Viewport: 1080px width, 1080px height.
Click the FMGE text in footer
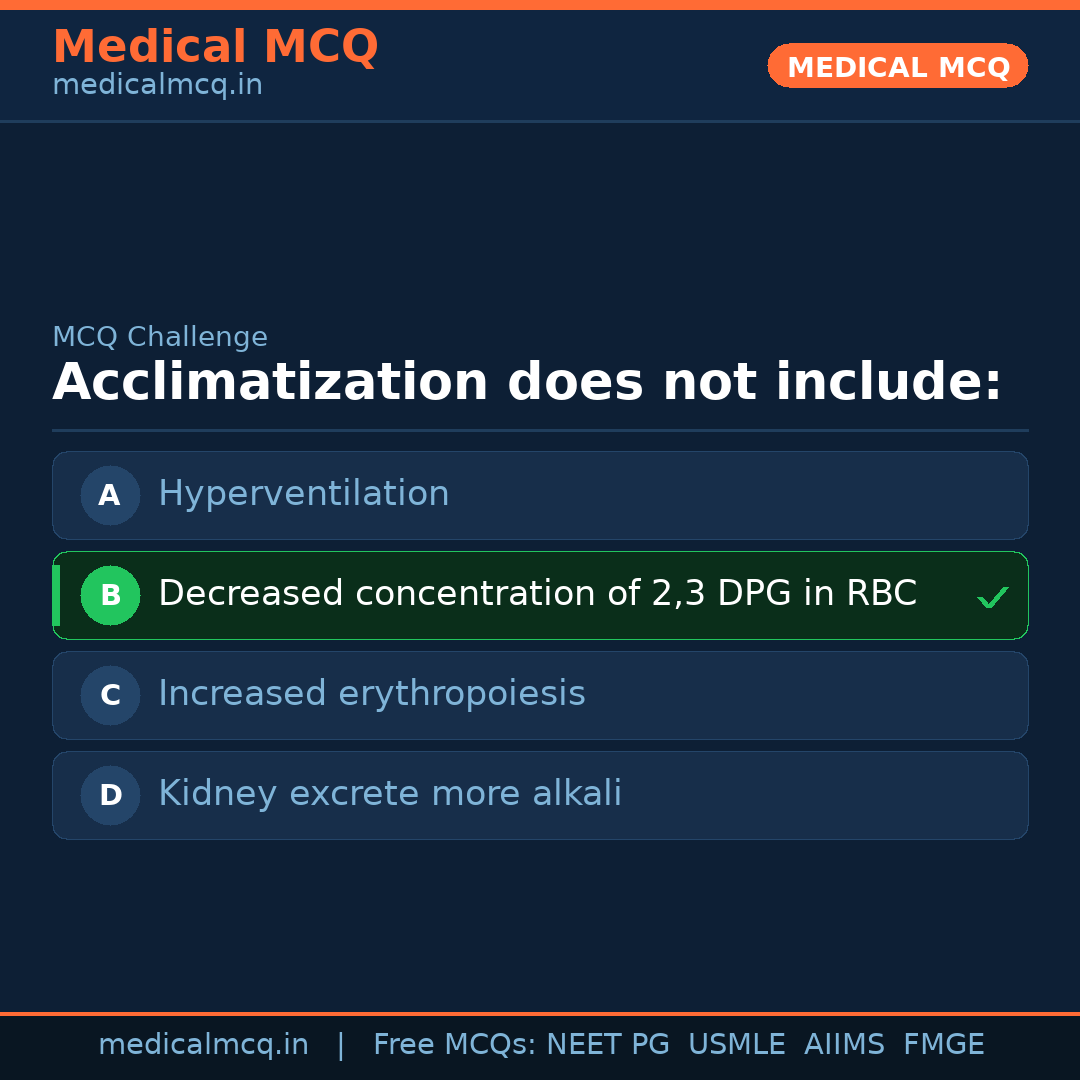click(944, 1045)
